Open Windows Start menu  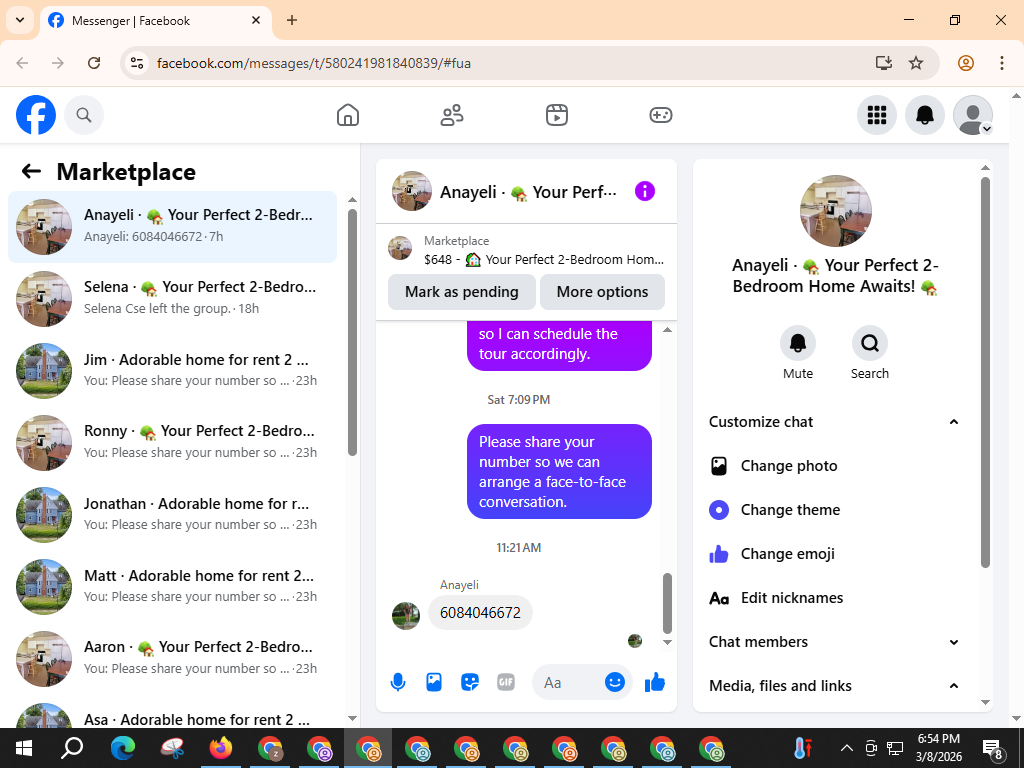tap(24, 748)
